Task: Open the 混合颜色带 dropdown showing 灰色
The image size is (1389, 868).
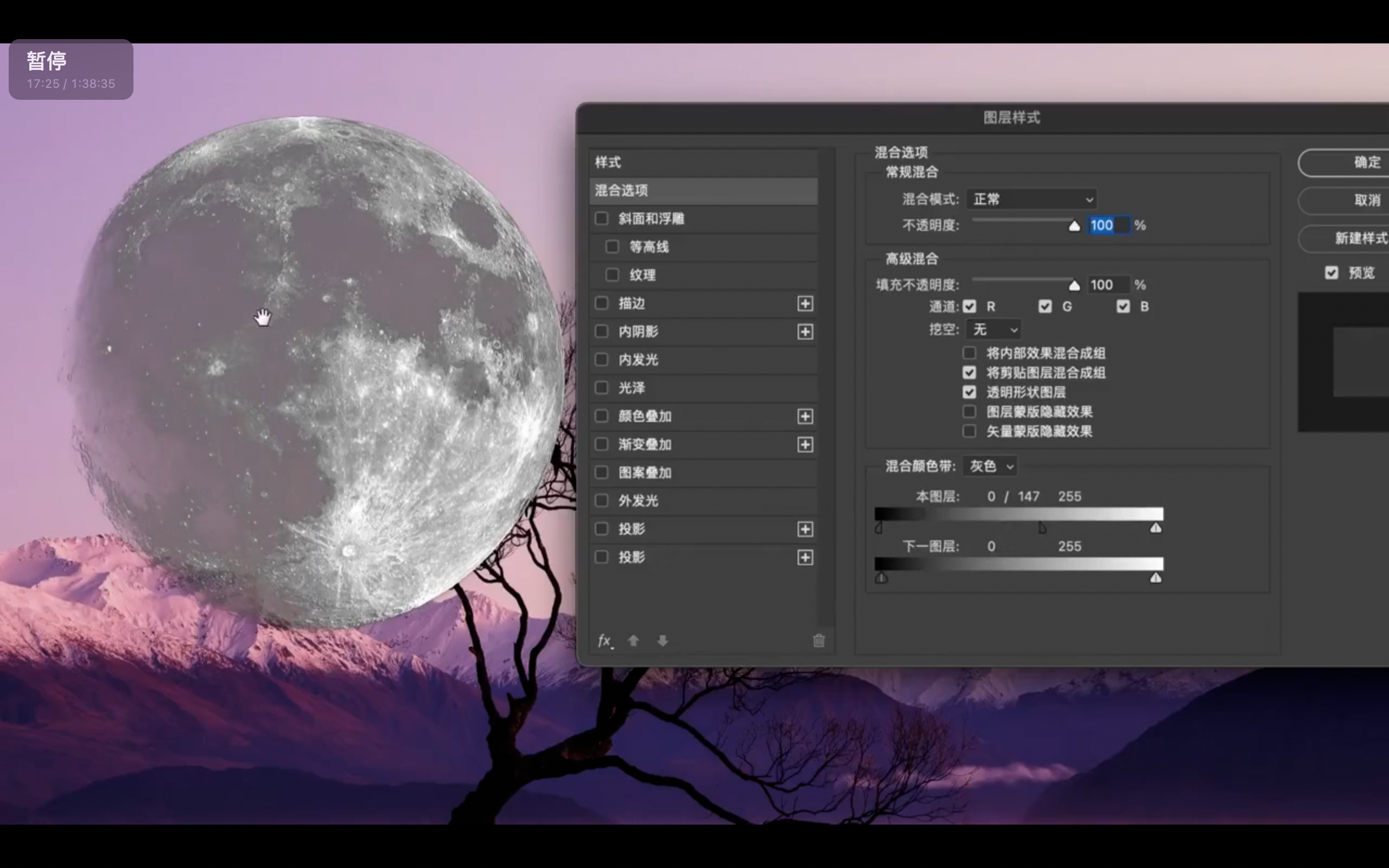Action: [991, 465]
